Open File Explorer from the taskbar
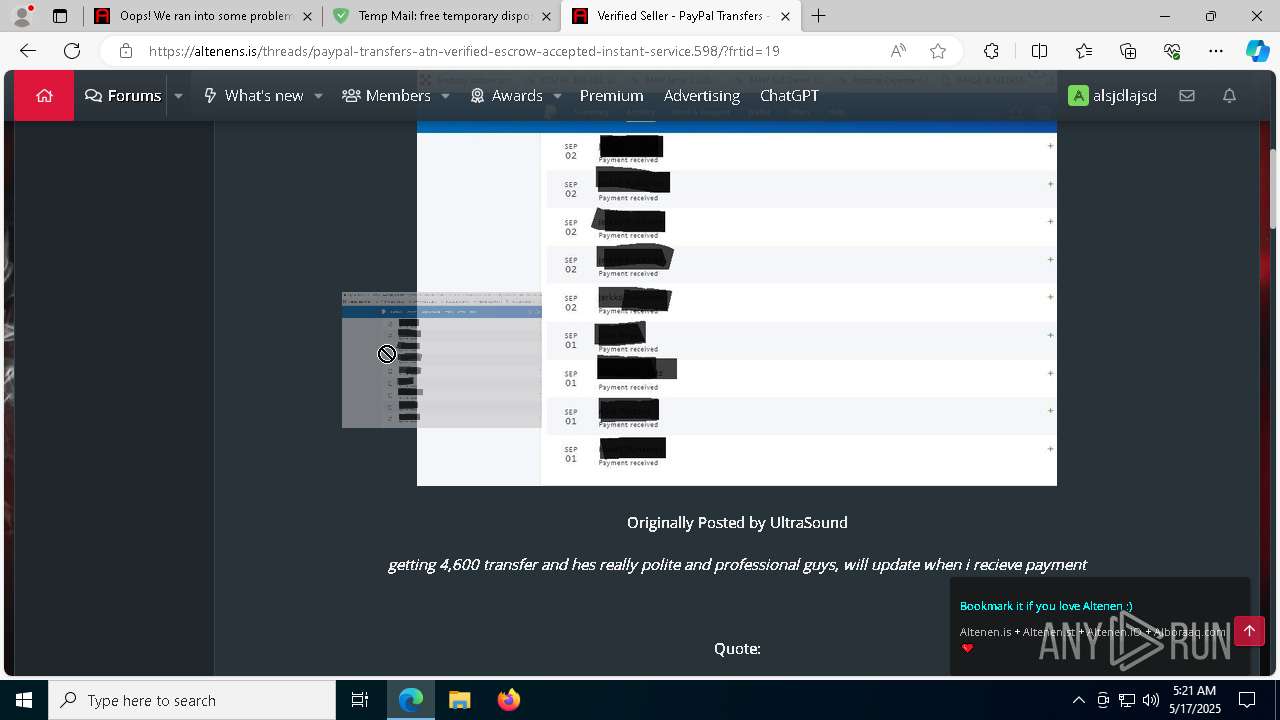Screen dimensions: 1280x720 tap(459, 700)
